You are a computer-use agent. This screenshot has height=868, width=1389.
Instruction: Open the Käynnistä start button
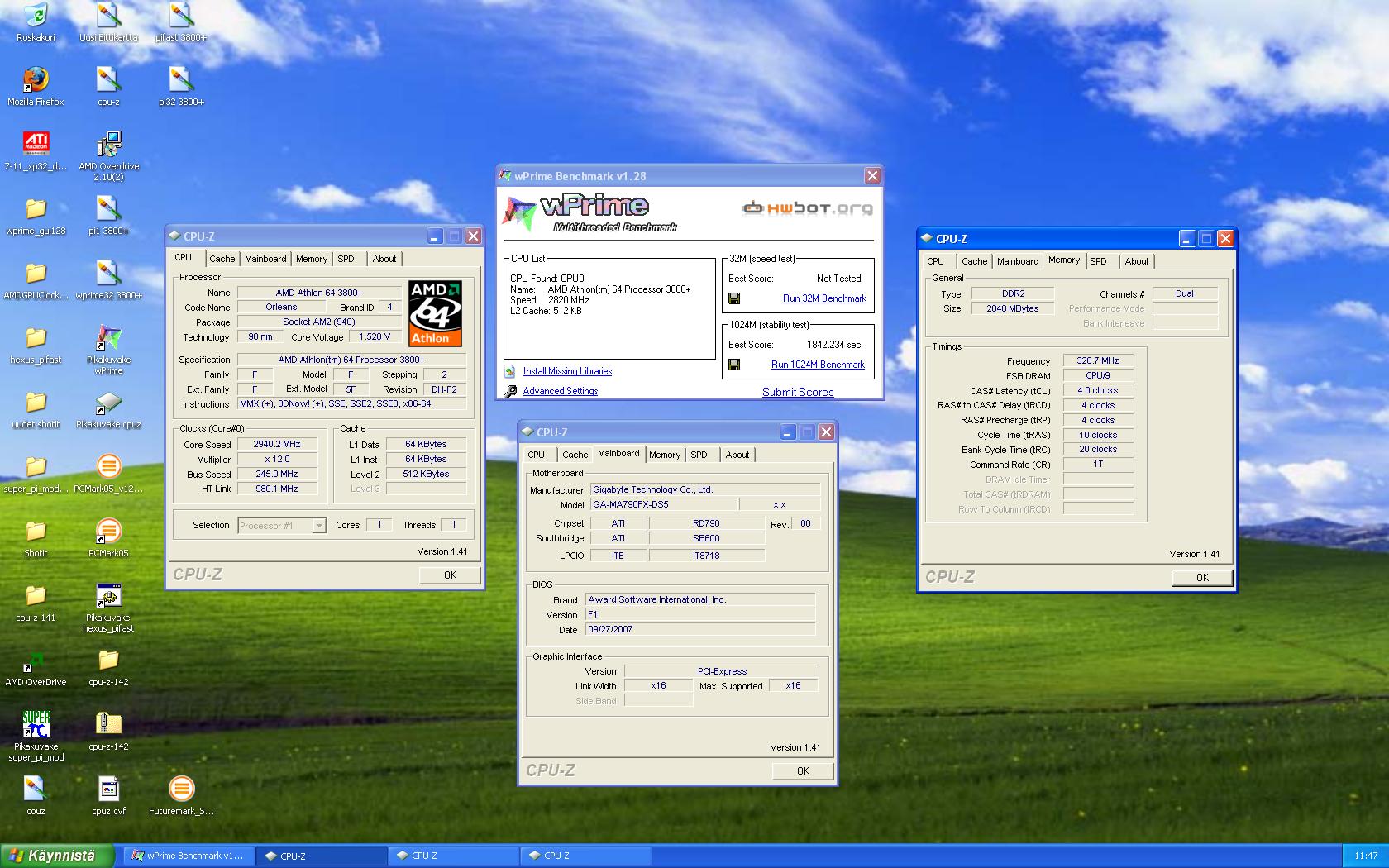[56, 856]
